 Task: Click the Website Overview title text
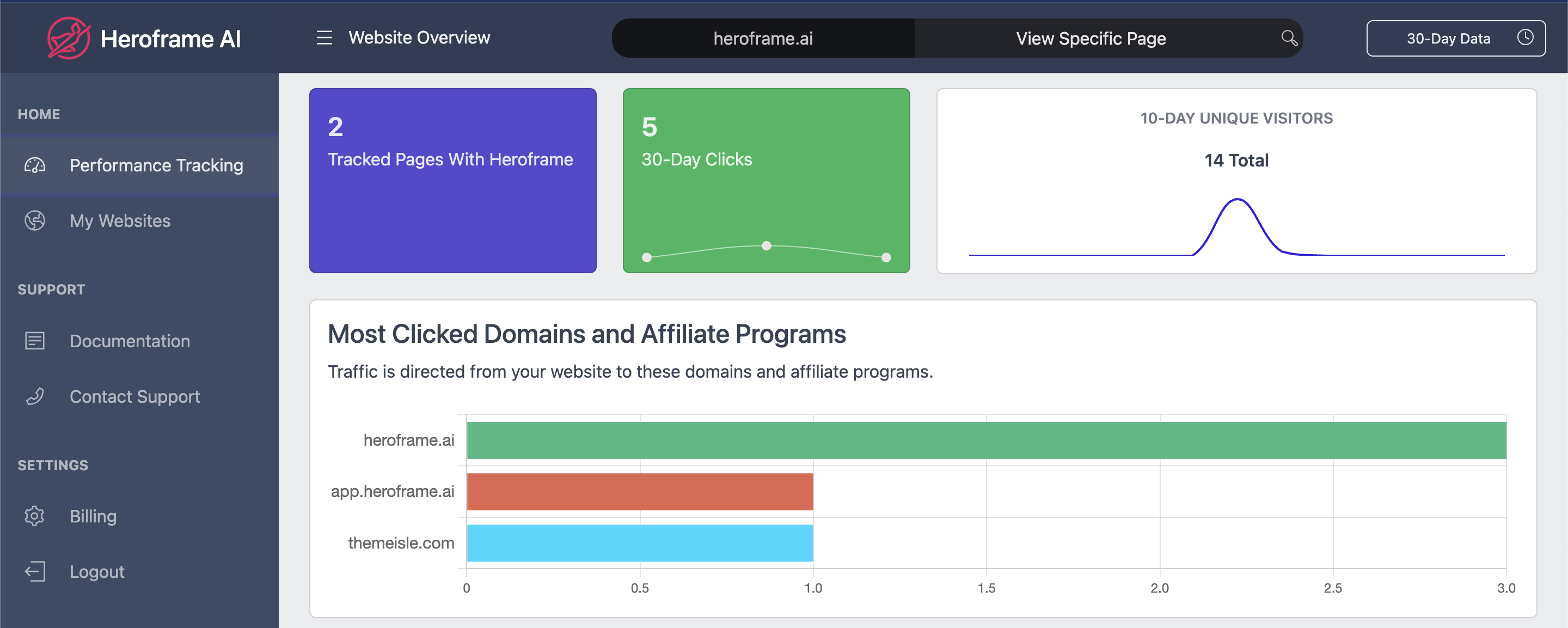(x=419, y=38)
